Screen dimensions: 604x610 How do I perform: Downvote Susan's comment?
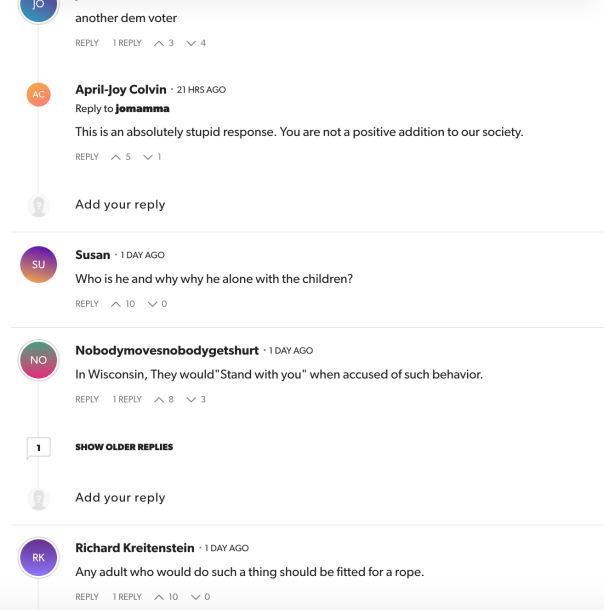(152, 304)
